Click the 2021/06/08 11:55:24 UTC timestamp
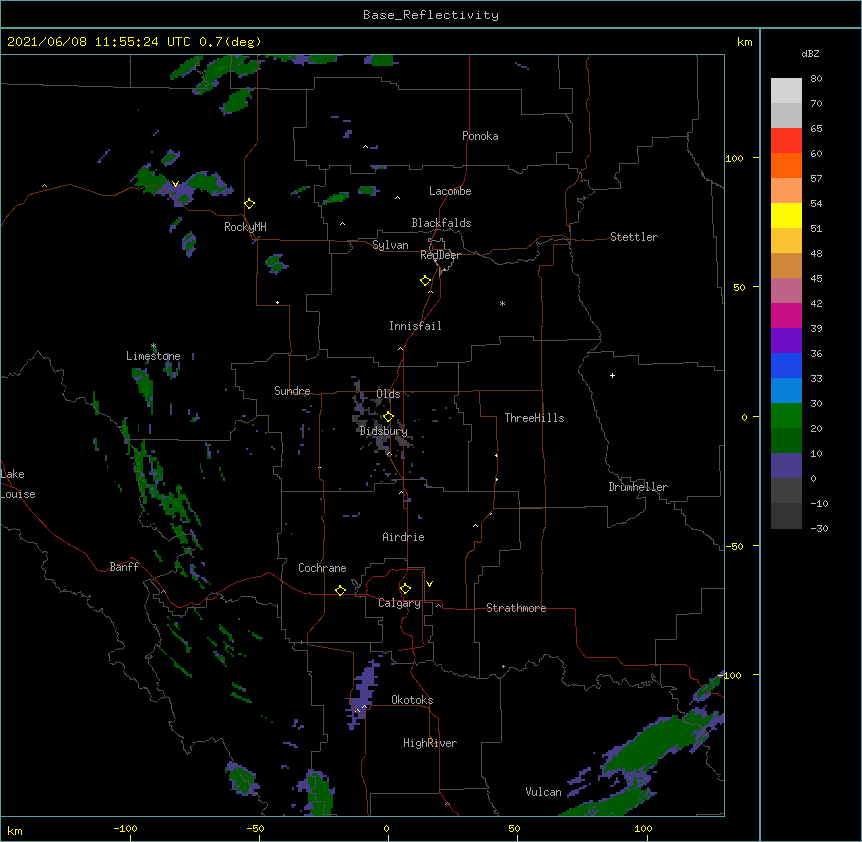The width and height of the screenshot is (862, 842). click(x=98, y=42)
